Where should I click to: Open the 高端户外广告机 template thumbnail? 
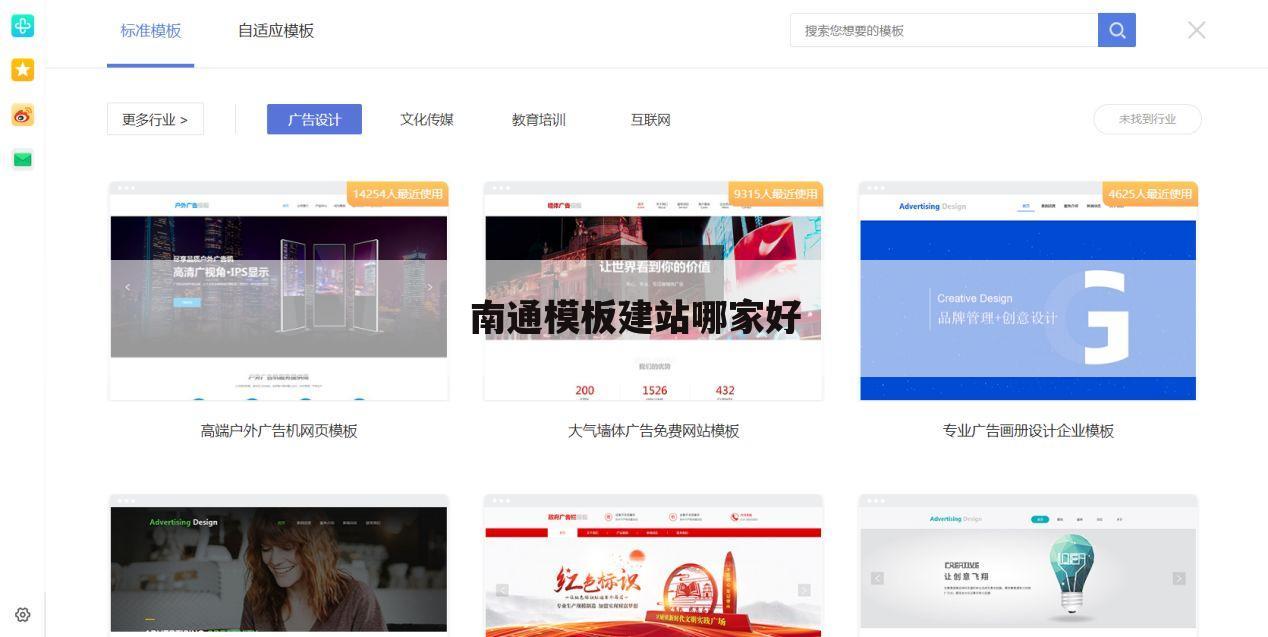point(279,291)
